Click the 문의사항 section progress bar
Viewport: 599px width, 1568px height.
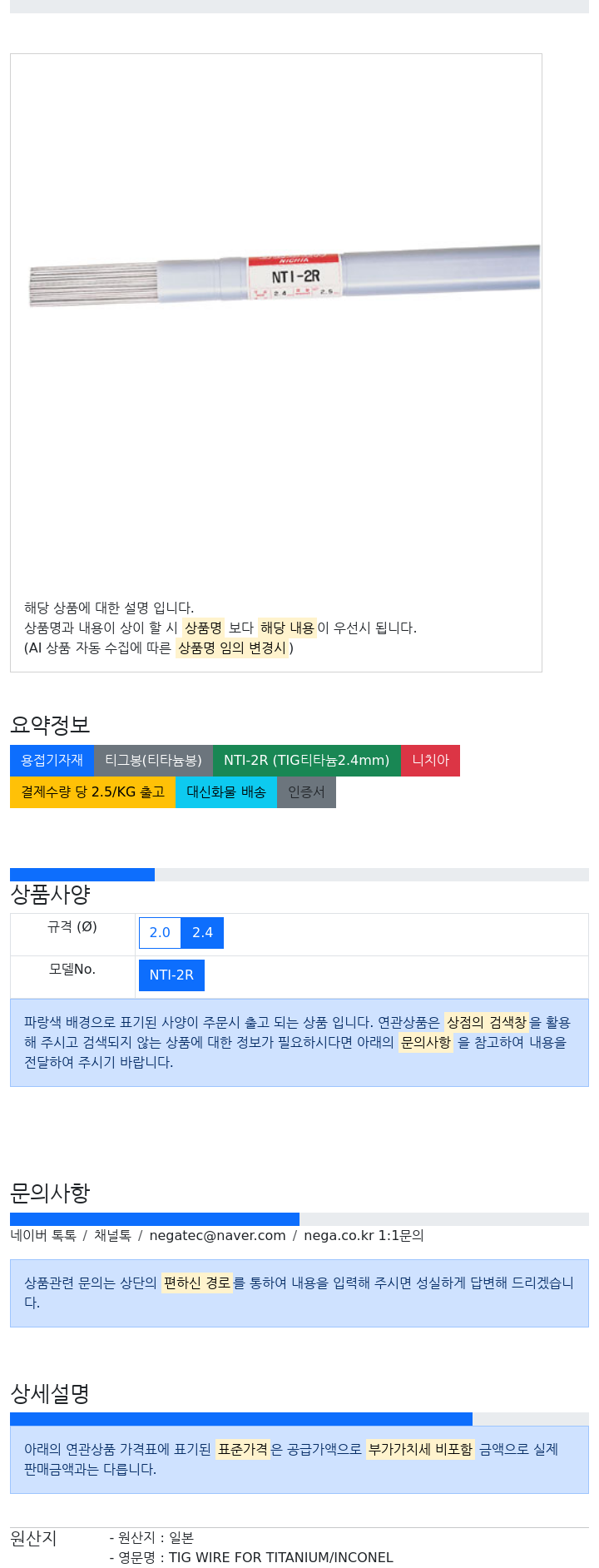pyautogui.click(x=299, y=1219)
